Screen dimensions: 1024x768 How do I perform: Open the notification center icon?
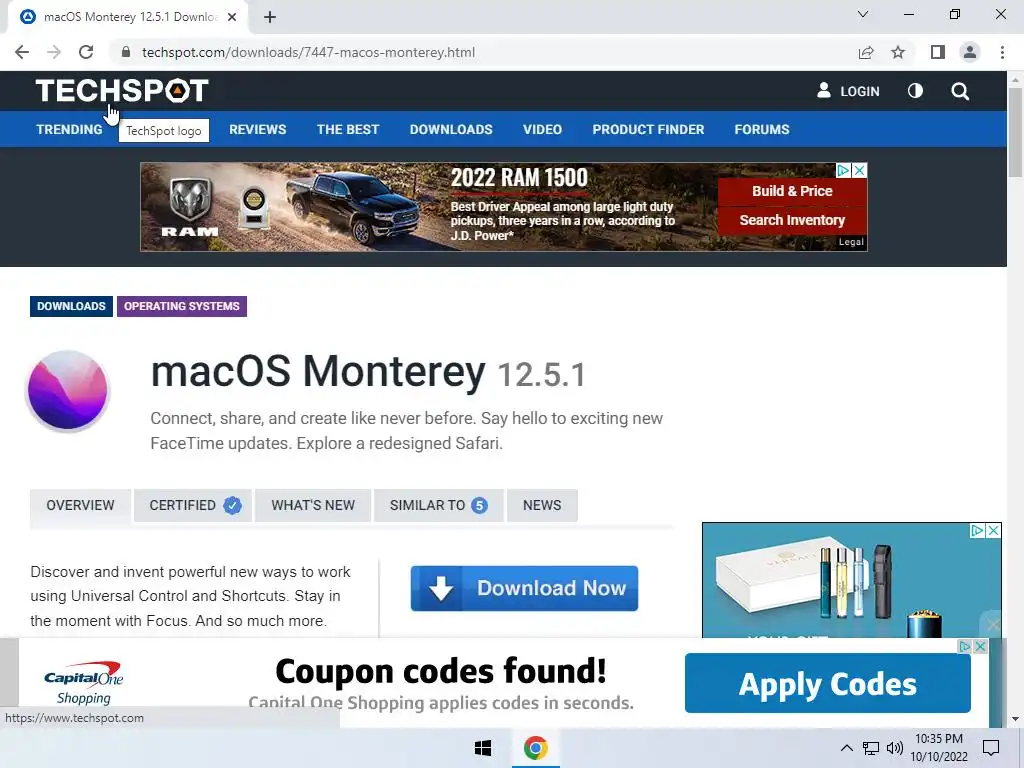pos(991,748)
